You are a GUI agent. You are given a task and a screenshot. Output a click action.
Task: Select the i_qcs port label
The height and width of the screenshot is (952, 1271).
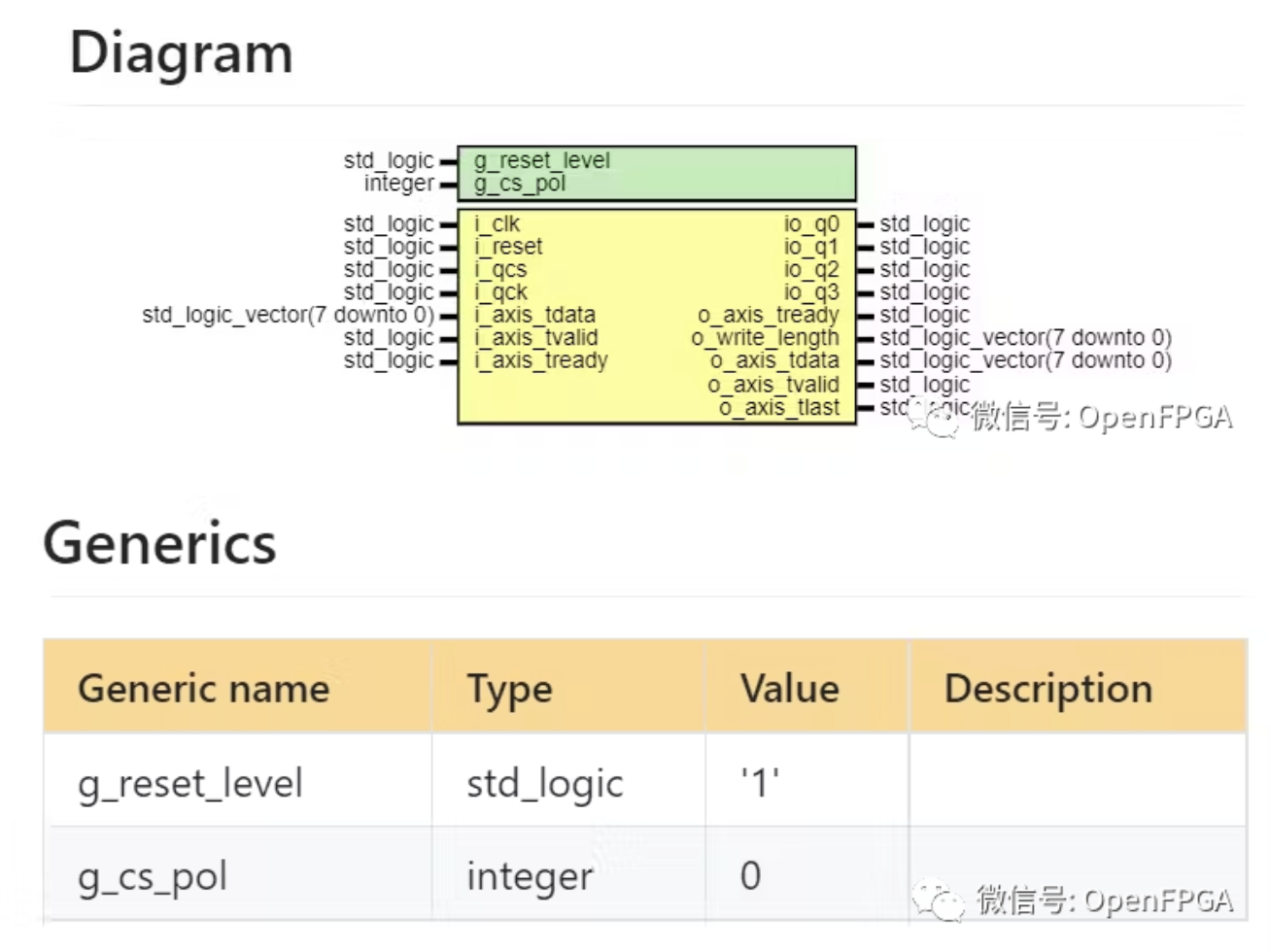click(500, 270)
